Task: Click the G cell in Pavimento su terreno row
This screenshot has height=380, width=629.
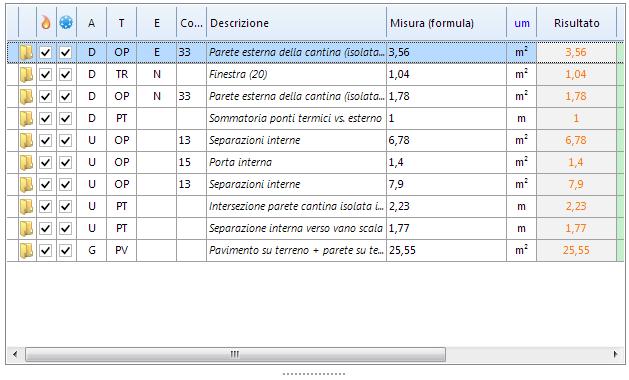Action: pos(91,251)
